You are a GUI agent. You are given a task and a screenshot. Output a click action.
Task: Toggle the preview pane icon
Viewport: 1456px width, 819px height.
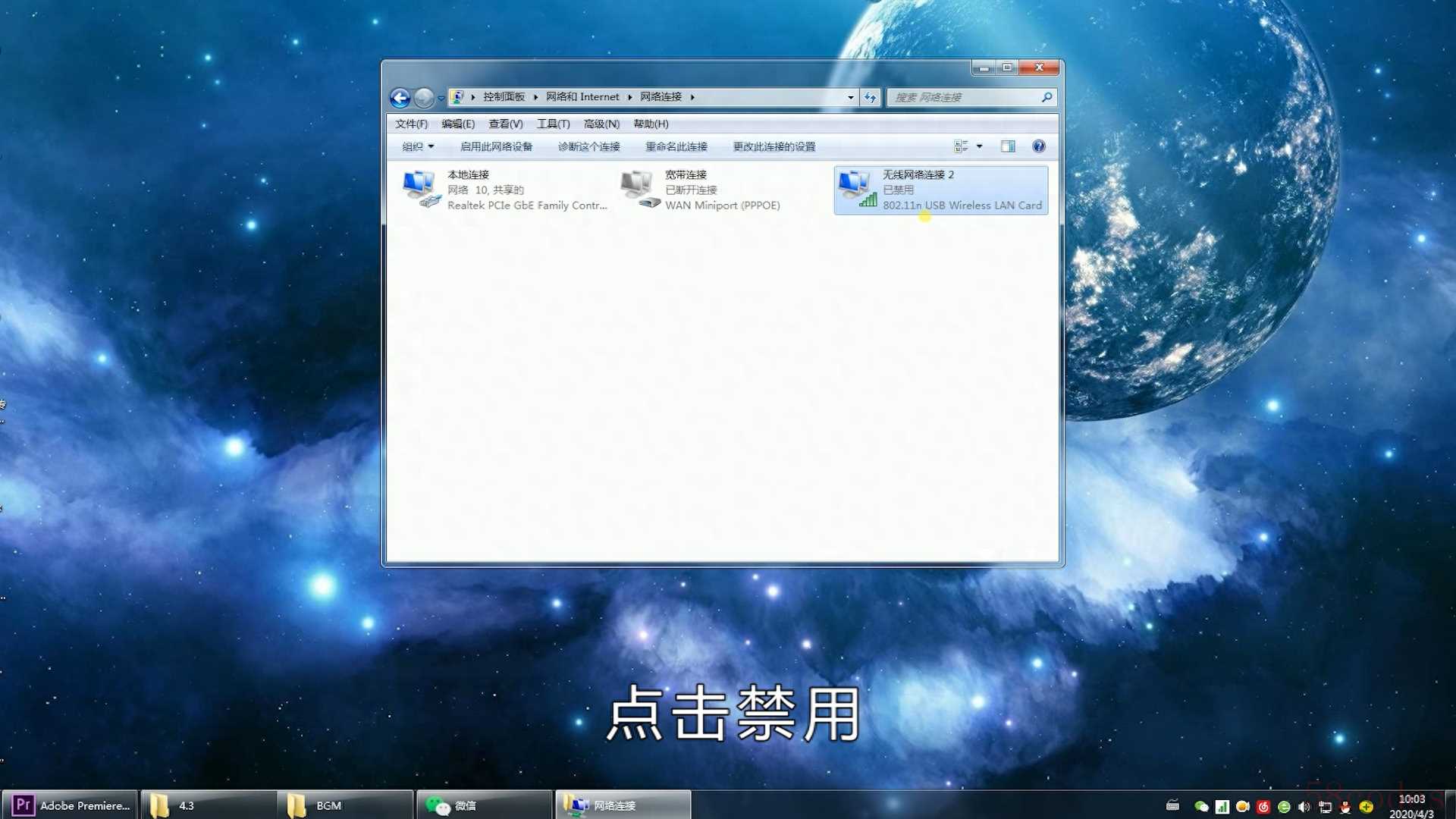point(1008,146)
